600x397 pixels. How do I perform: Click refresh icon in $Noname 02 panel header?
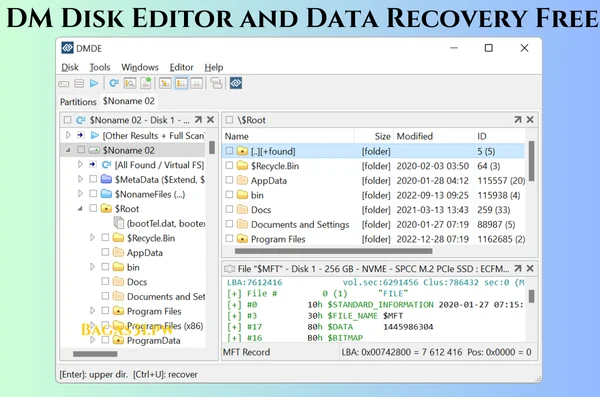pos(80,120)
